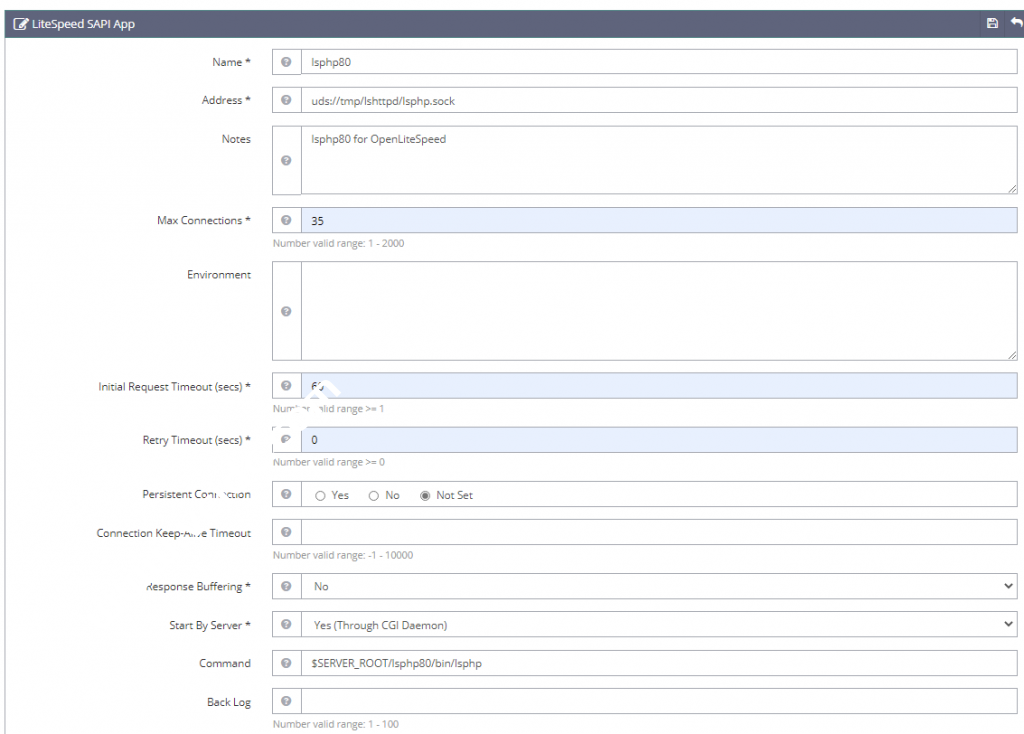Grab the Environment textarea resize handle
This screenshot has height=734, width=1024.
[x=1012, y=354]
